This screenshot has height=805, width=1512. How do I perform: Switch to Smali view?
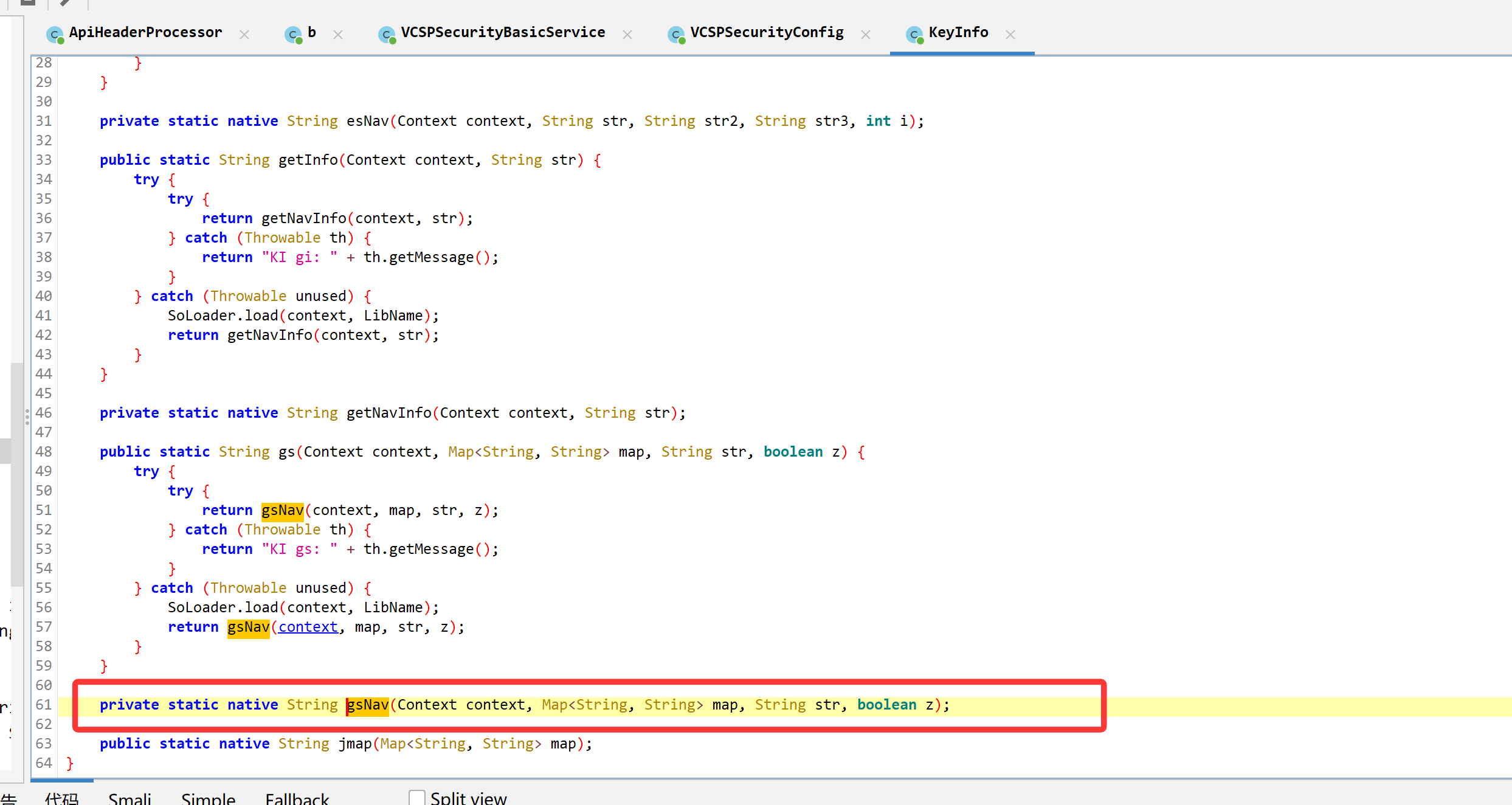tap(129, 798)
